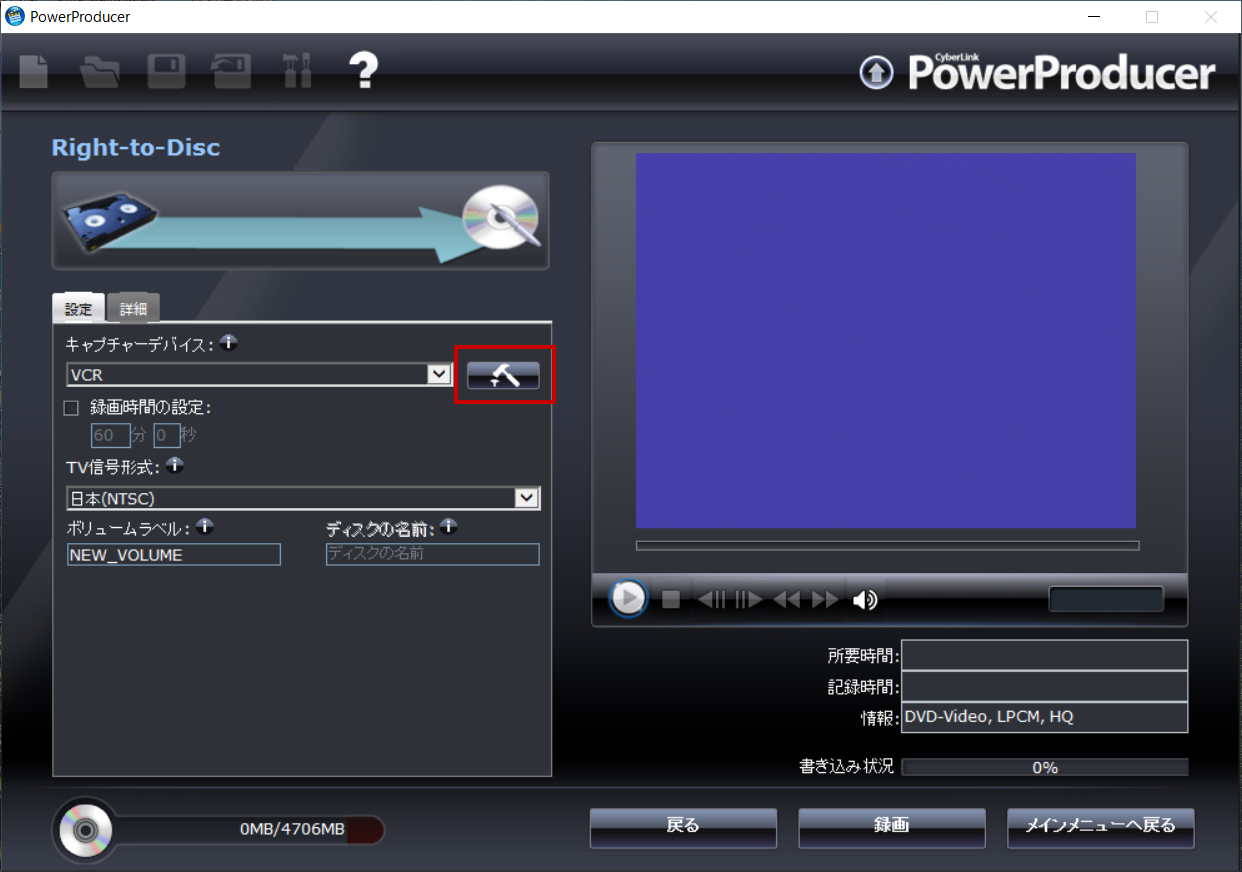Show info icon next to ボリュームラベル
Viewport: 1242px width, 872px height.
pos(205,526)
